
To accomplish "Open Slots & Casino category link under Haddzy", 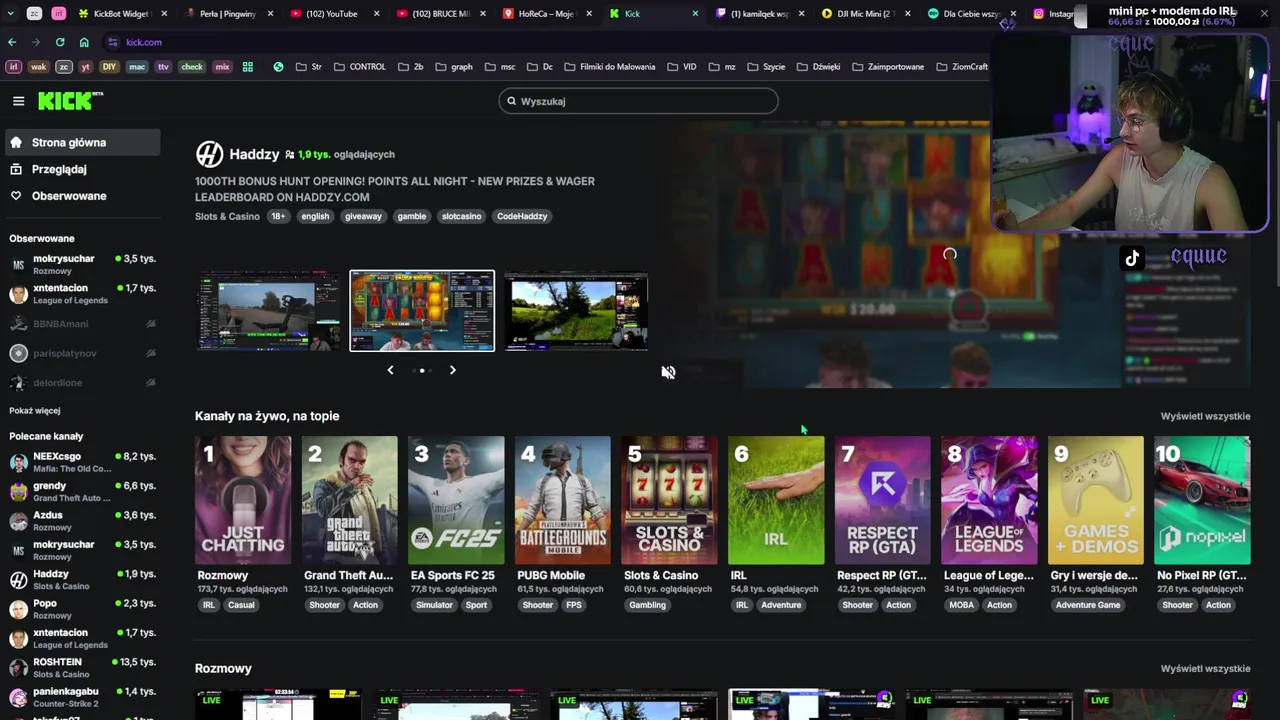I will pyautogui.click(x=227, y=216).
